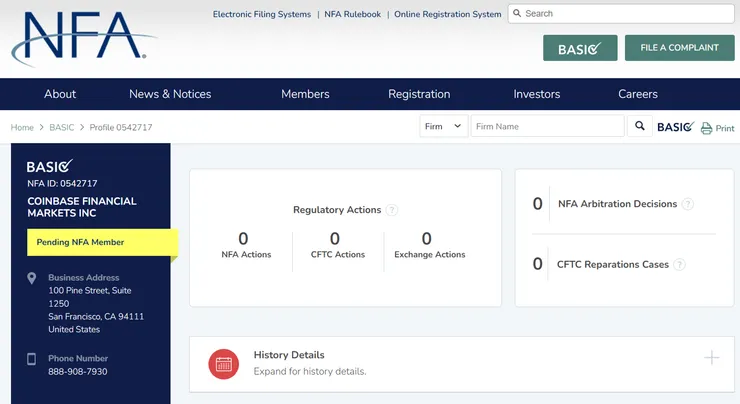Open the Registration menu

click(419, 94)
